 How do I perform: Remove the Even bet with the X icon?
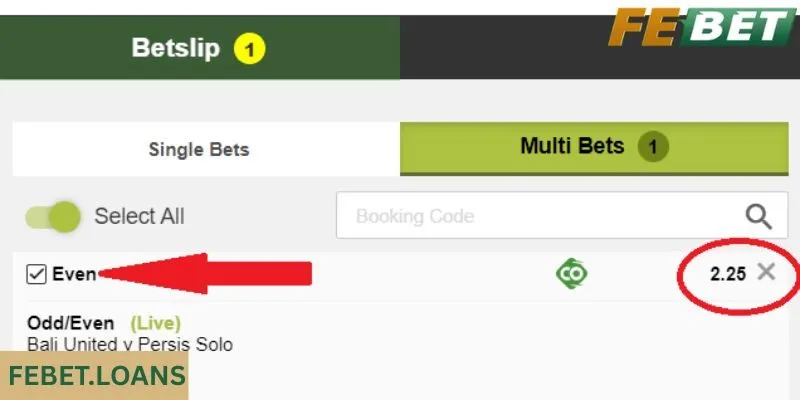tap(766, 272)
